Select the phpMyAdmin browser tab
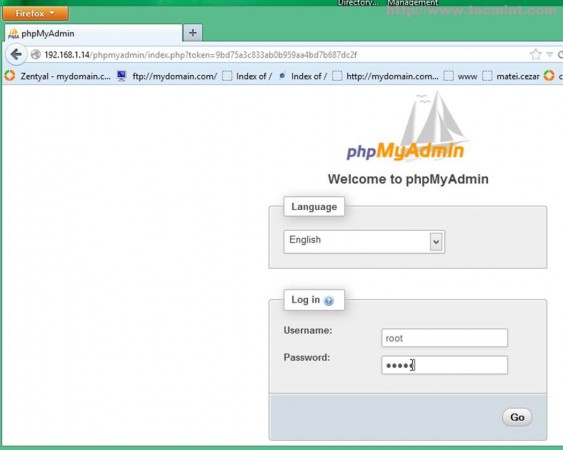This screenshot has width=563, height=450. click(x=94, y=33)
